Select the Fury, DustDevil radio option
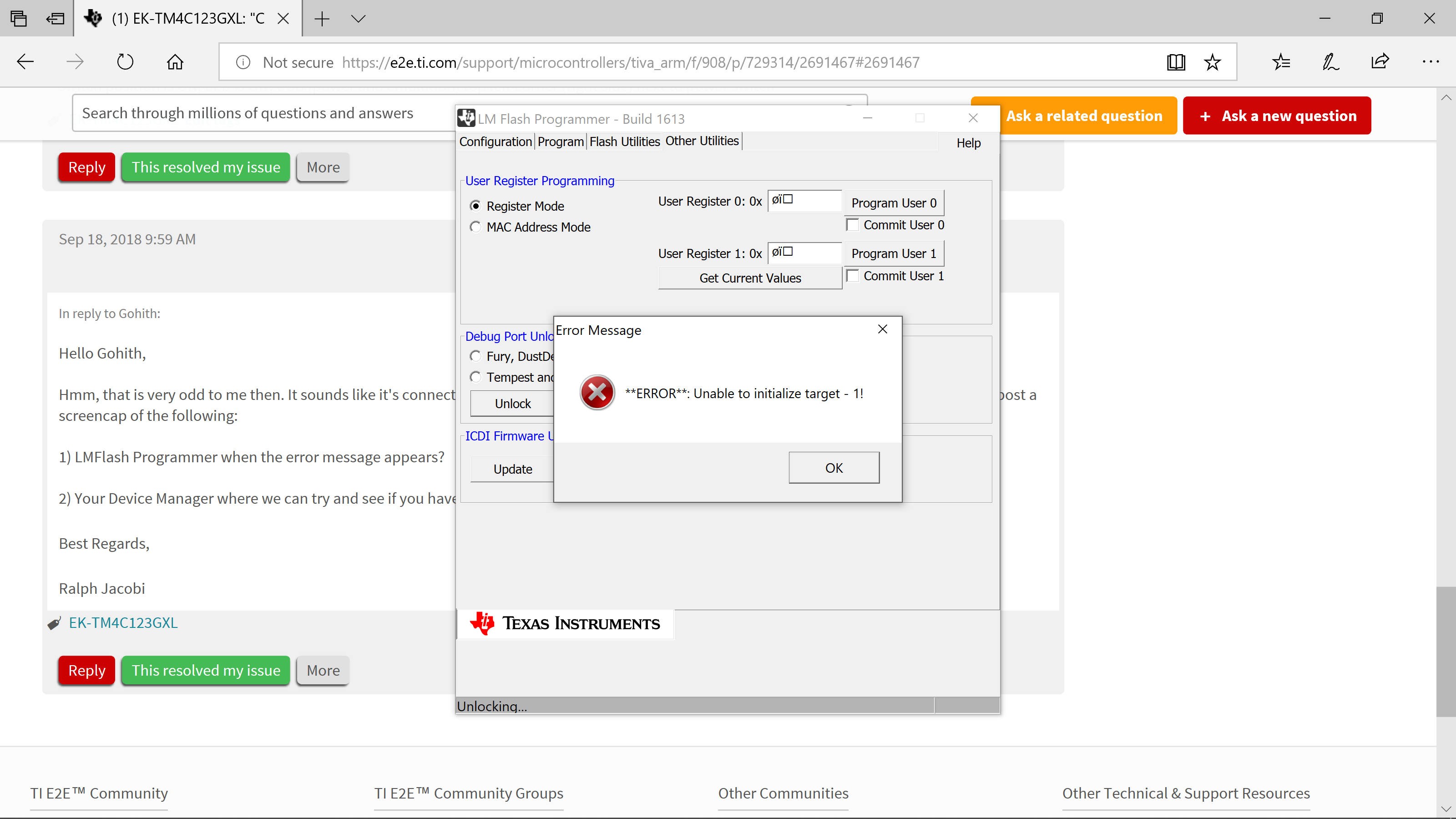Screen dimensions: 1456x819 [475, 355]
